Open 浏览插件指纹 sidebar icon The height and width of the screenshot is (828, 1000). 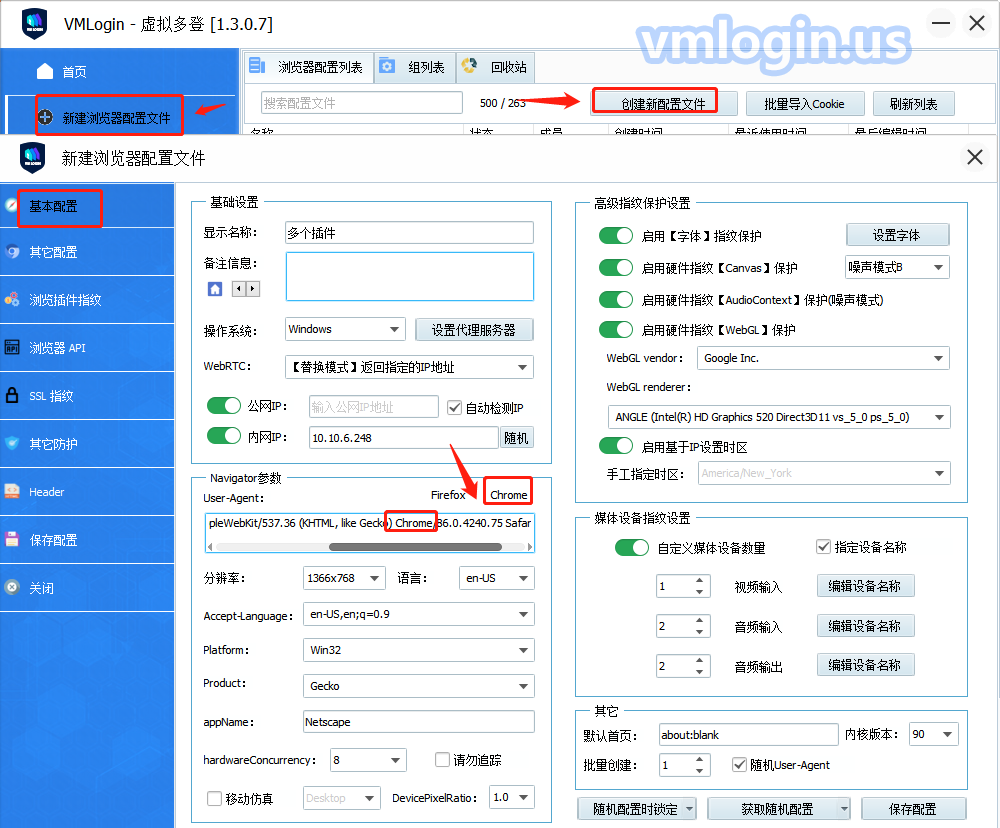pos(12,299)
